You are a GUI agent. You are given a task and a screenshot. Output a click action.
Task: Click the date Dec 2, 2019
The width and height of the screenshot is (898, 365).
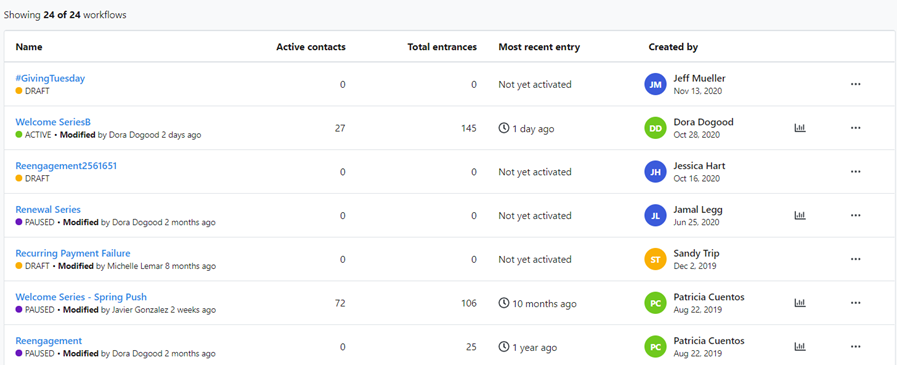[695, 266]
